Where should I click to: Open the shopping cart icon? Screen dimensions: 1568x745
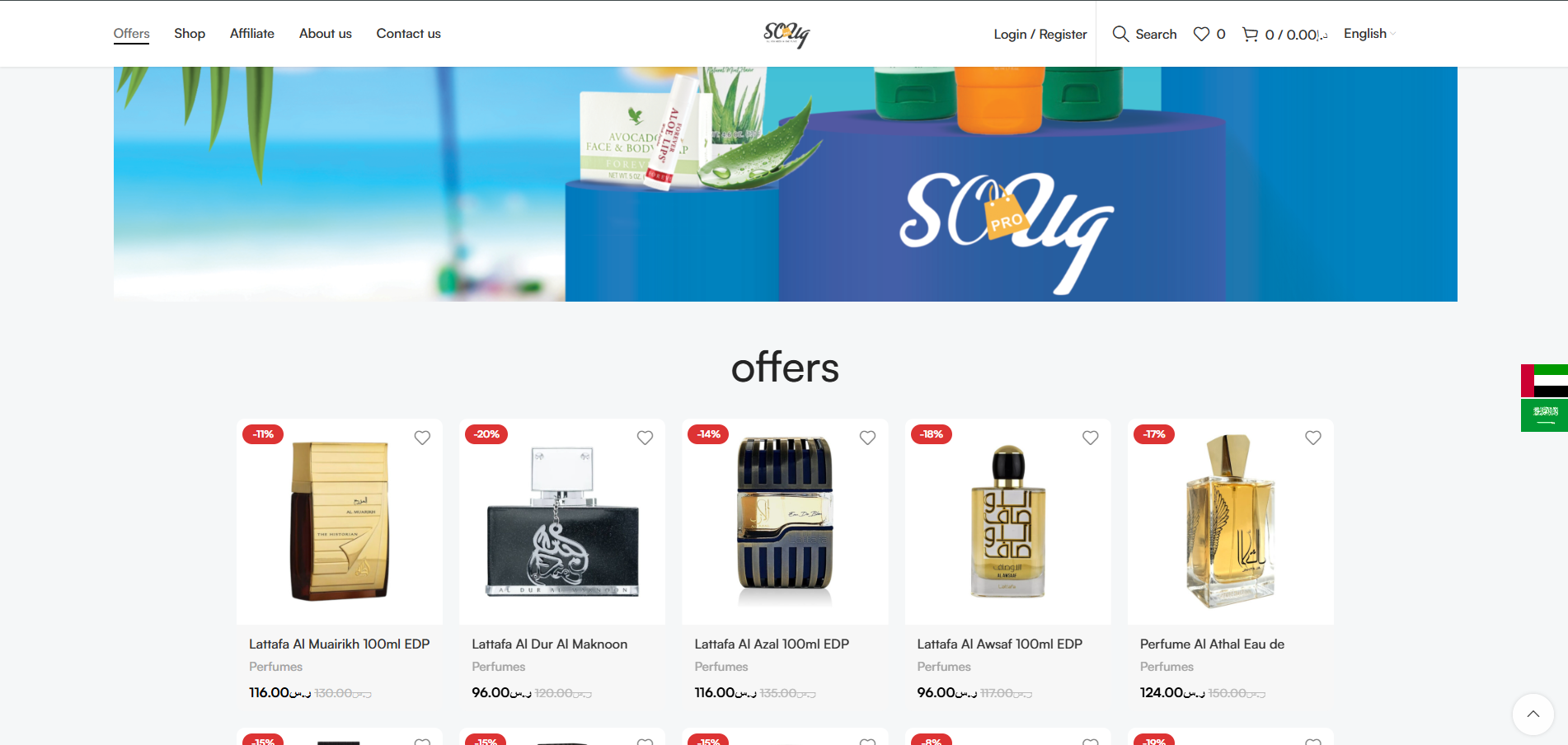click(x=1250, y=34)
